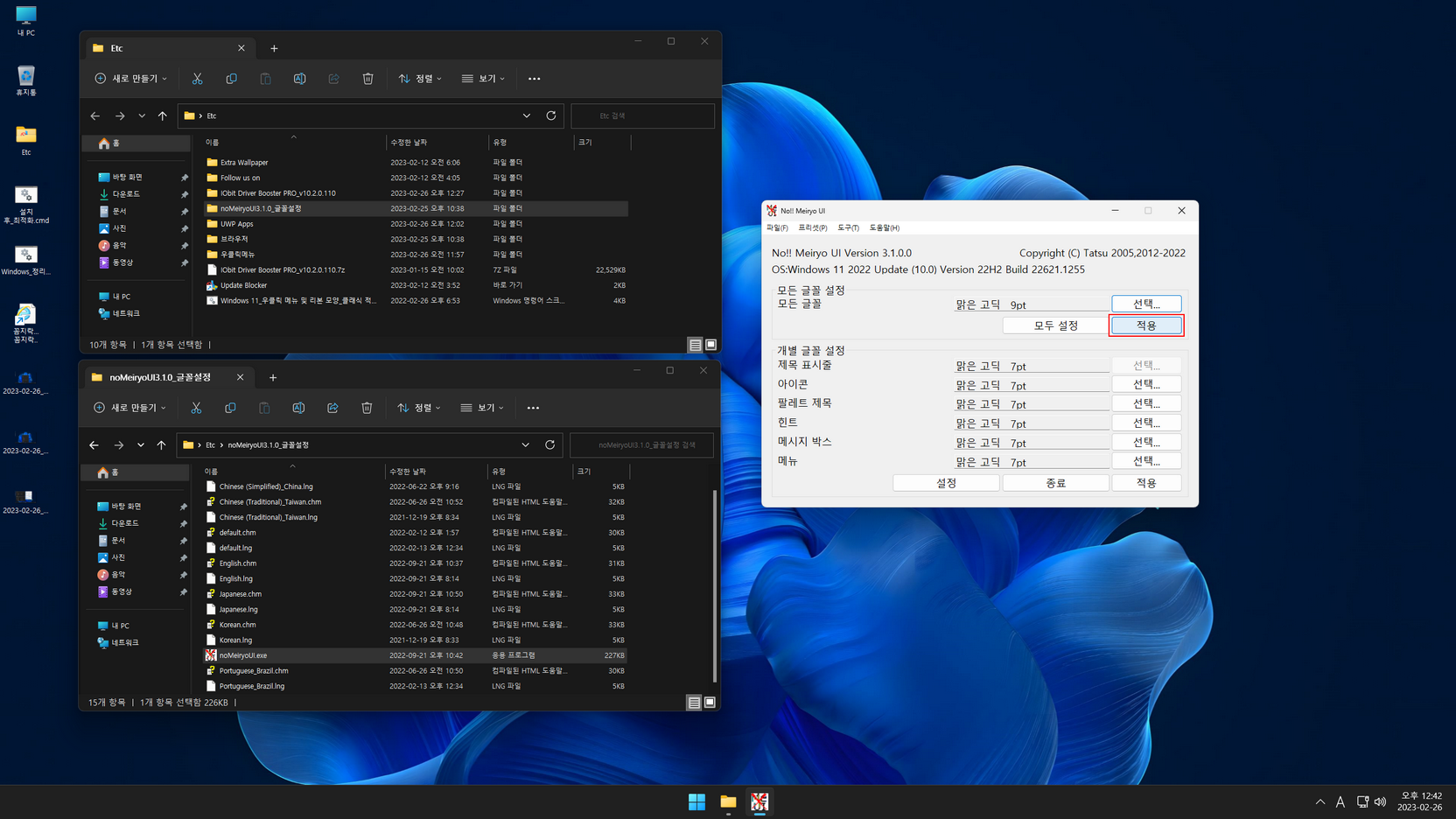Screen dimensions: 1456x819
Task: Go up one folder in the Etc window
Action: (163, 115)
